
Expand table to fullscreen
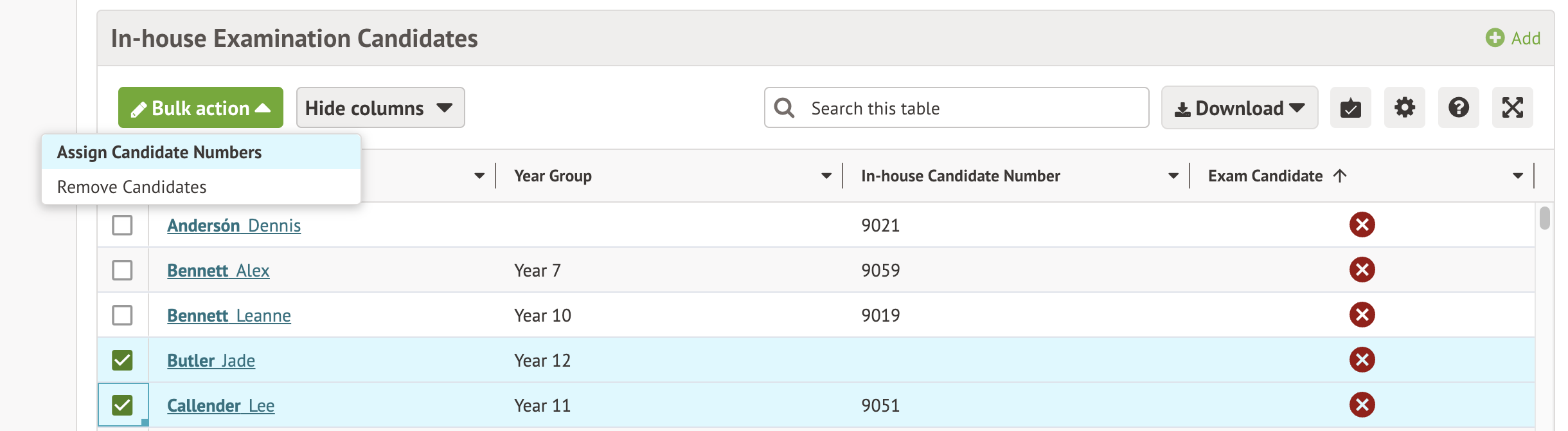tap(1512, 107)
